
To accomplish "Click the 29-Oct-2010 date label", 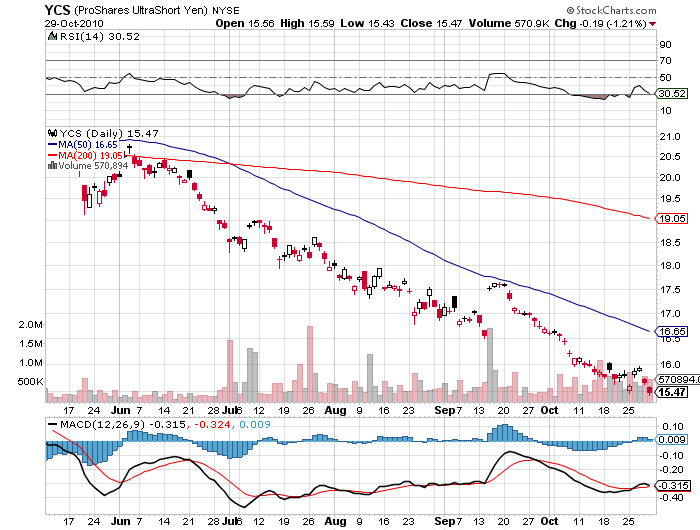I will (x=74, y=24).
